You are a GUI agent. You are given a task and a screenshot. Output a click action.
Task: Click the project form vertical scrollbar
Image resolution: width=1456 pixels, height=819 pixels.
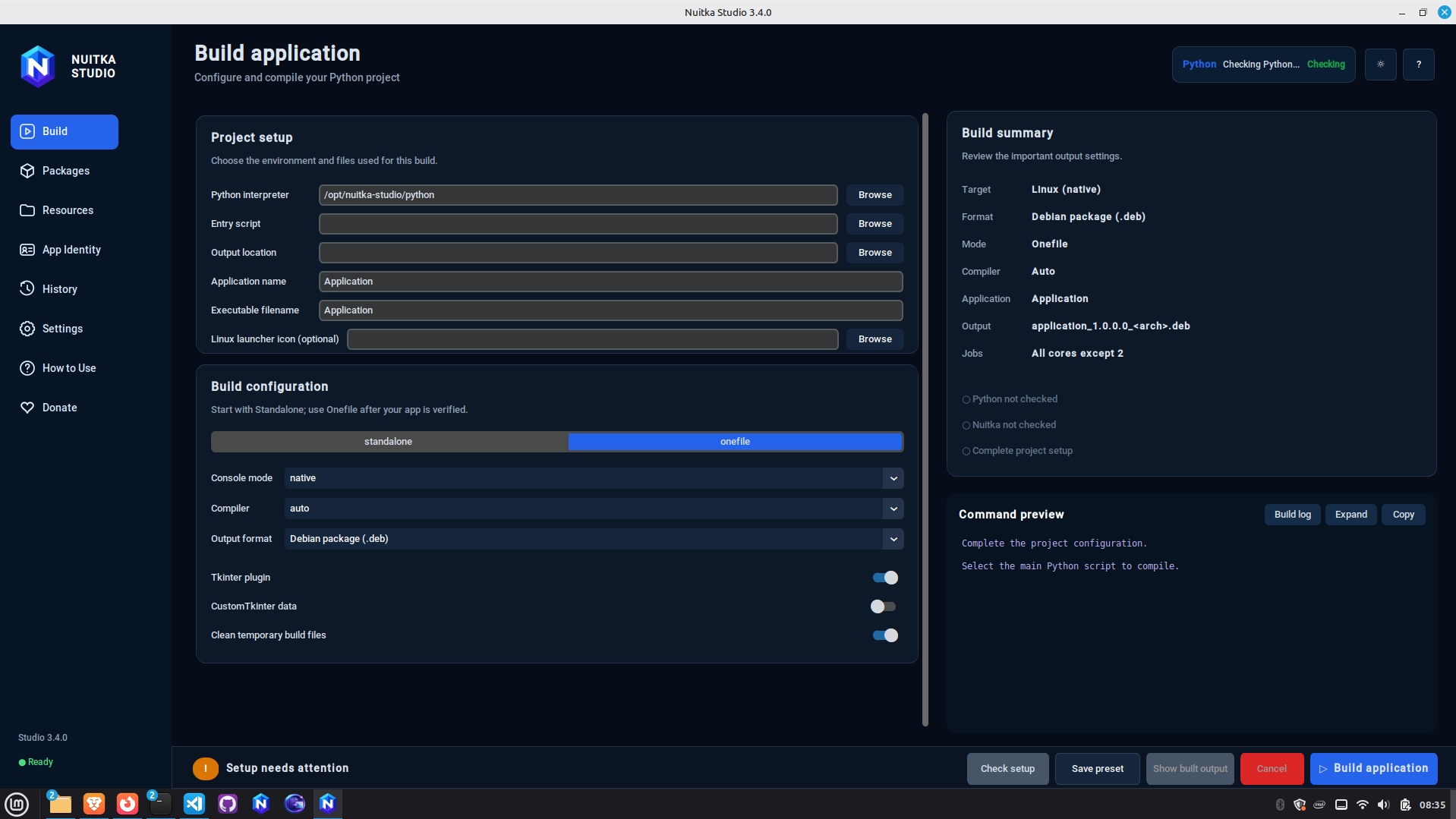[x=925, y=420]
